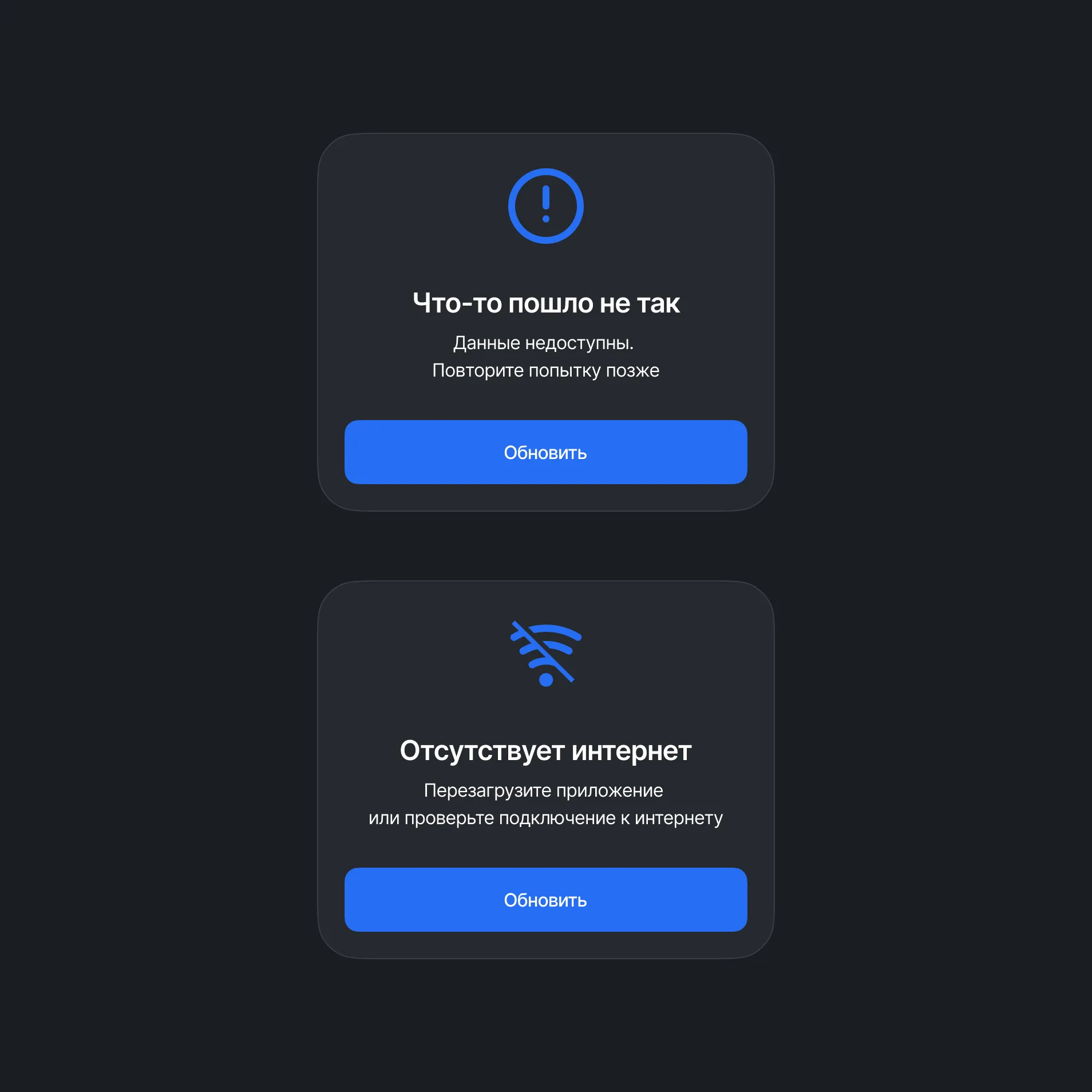Viewport: 1092px width, 1092px height.
Task: Click the word 'Отсутствует' in the lower heading
Action: tap(482, 751)
